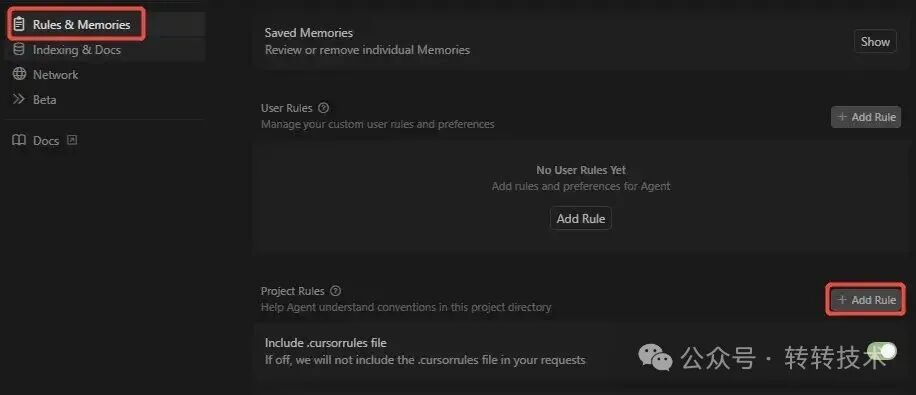Click the database icon beside Indexing & Docs

[x=19, y=50]
